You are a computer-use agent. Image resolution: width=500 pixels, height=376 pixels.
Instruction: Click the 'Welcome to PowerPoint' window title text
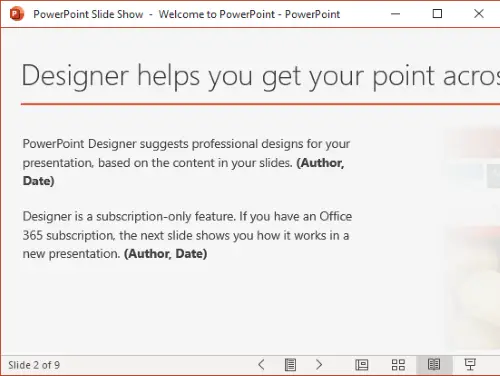click(217, 14)
